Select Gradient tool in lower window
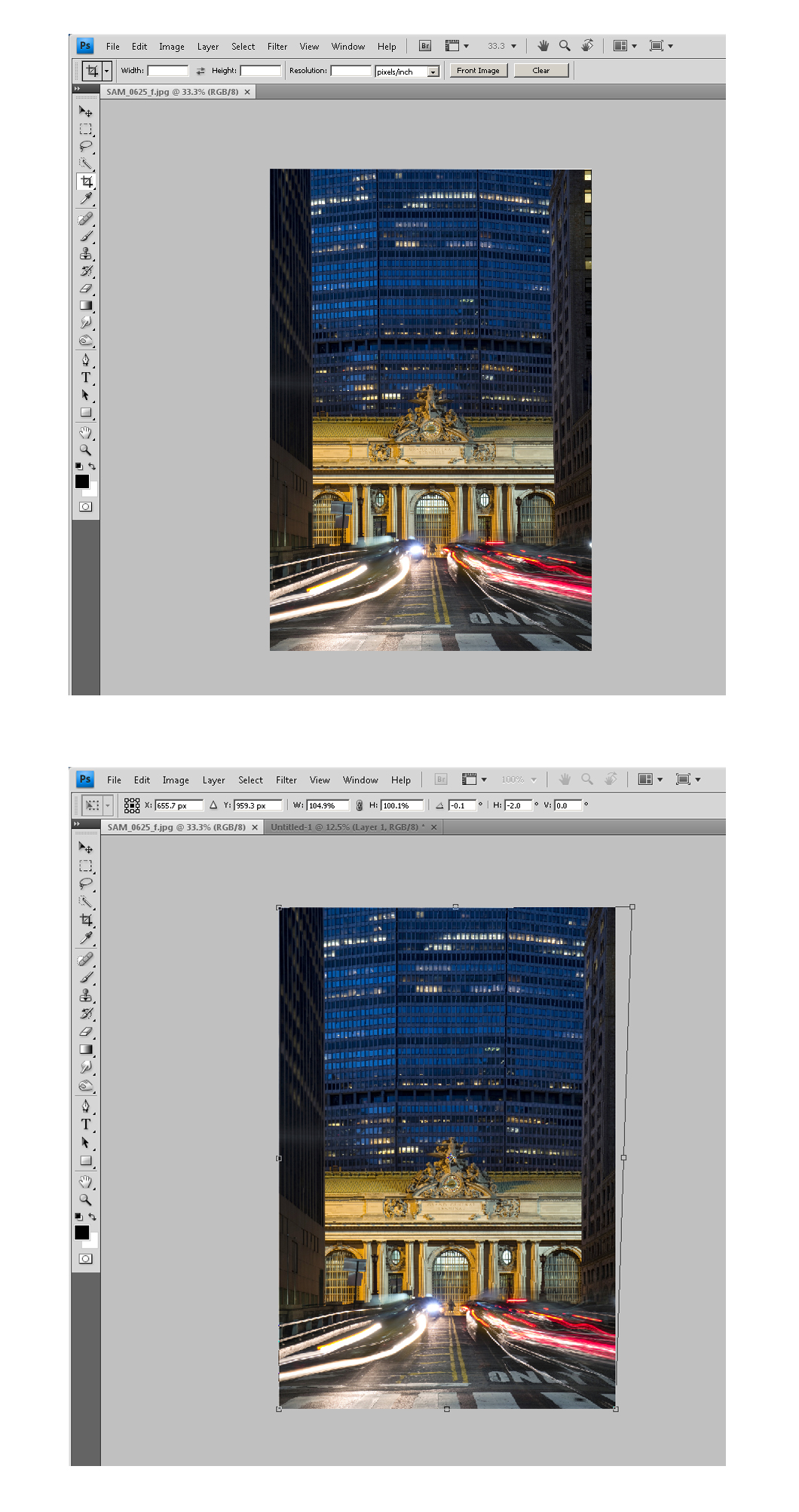Screen dimensions: 799x1512 click(86, 1049)
